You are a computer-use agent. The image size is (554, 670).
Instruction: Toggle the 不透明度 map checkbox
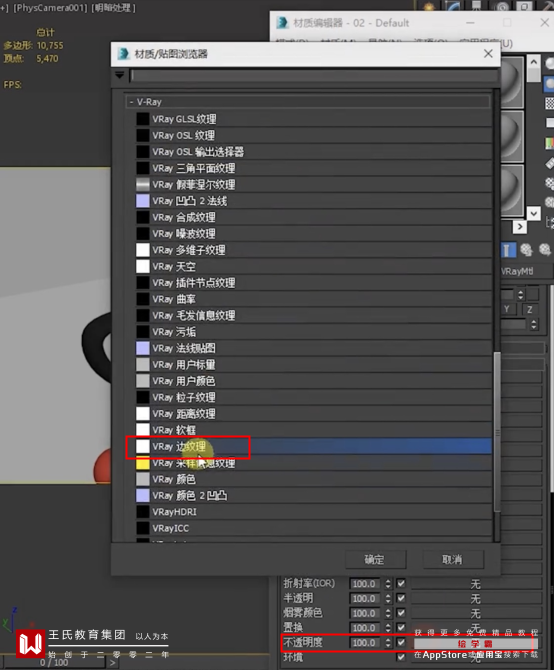pyautogui.click(x=401, y=642)
